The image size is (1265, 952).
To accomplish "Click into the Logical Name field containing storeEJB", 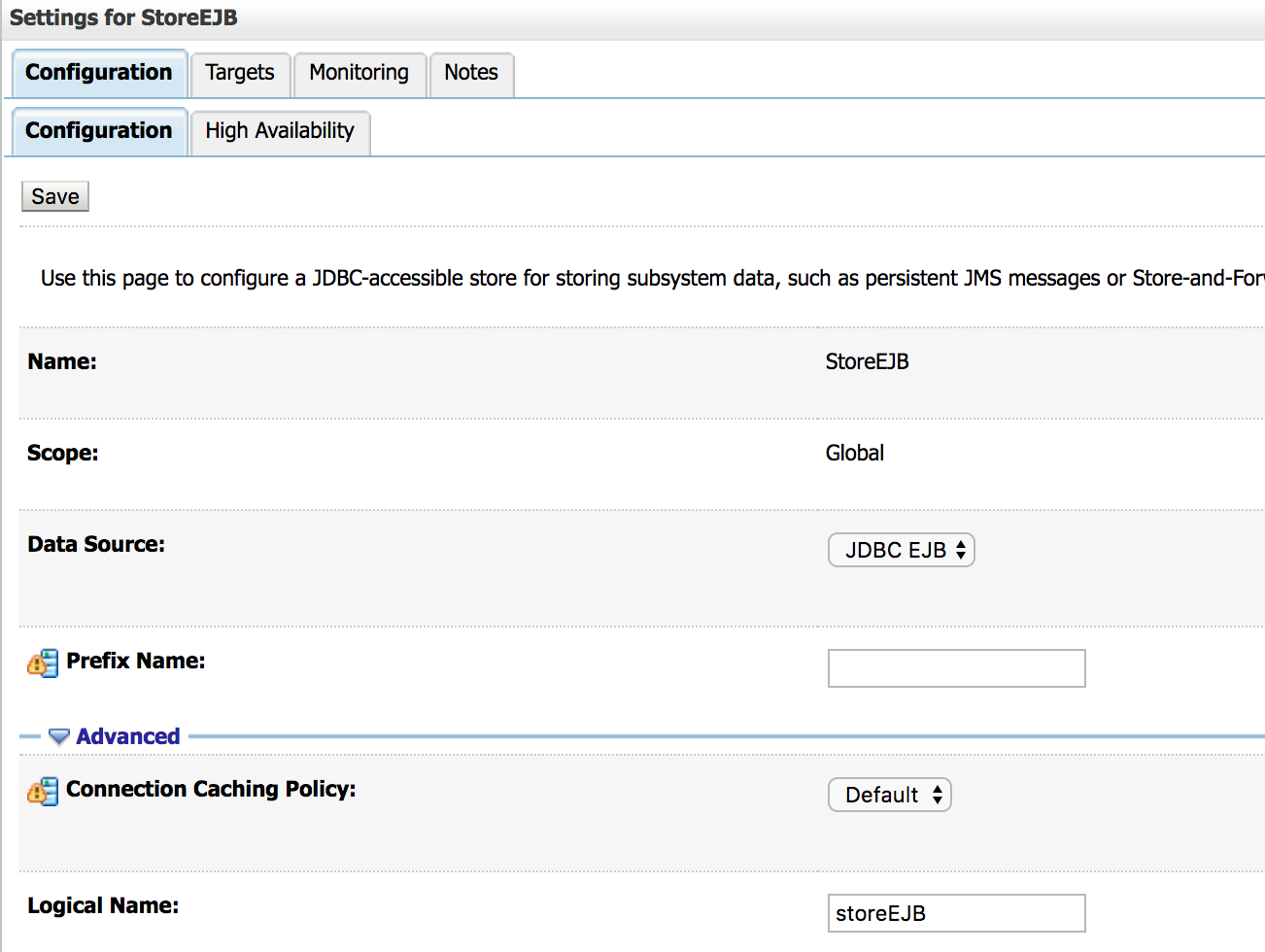I will 956,913.
